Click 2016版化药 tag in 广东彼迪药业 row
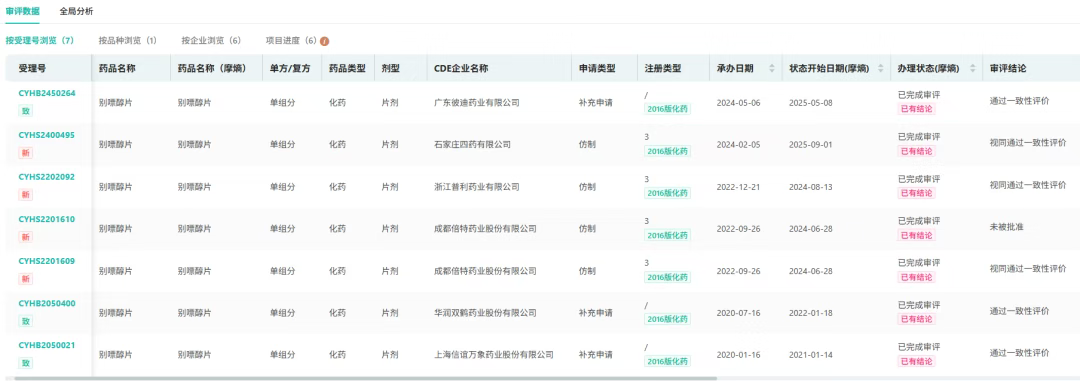Viewport: 1080px width, 381px height. pyautogui.click(x=667, y=109)
